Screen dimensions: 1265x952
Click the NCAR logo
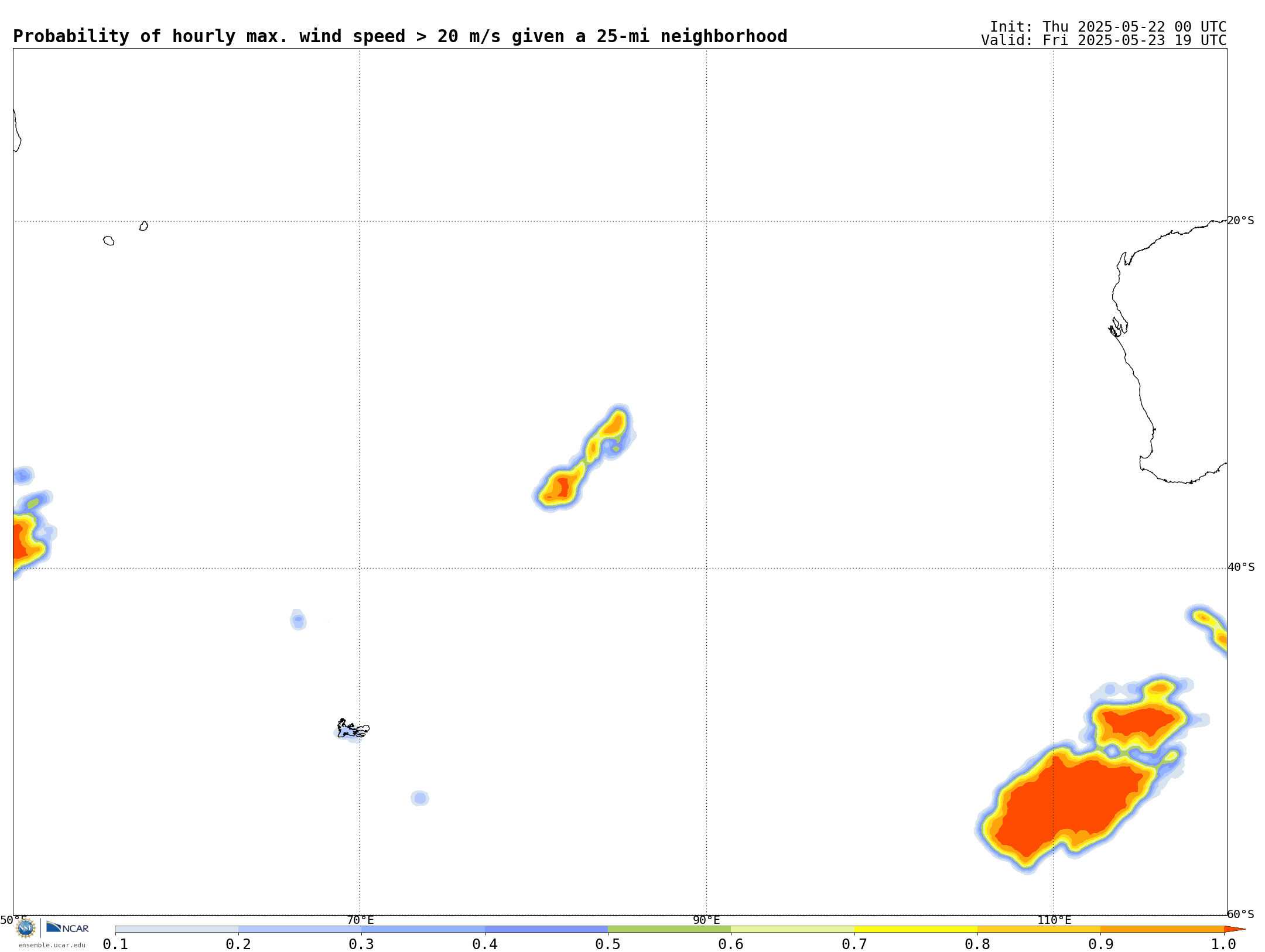[67, 927]
